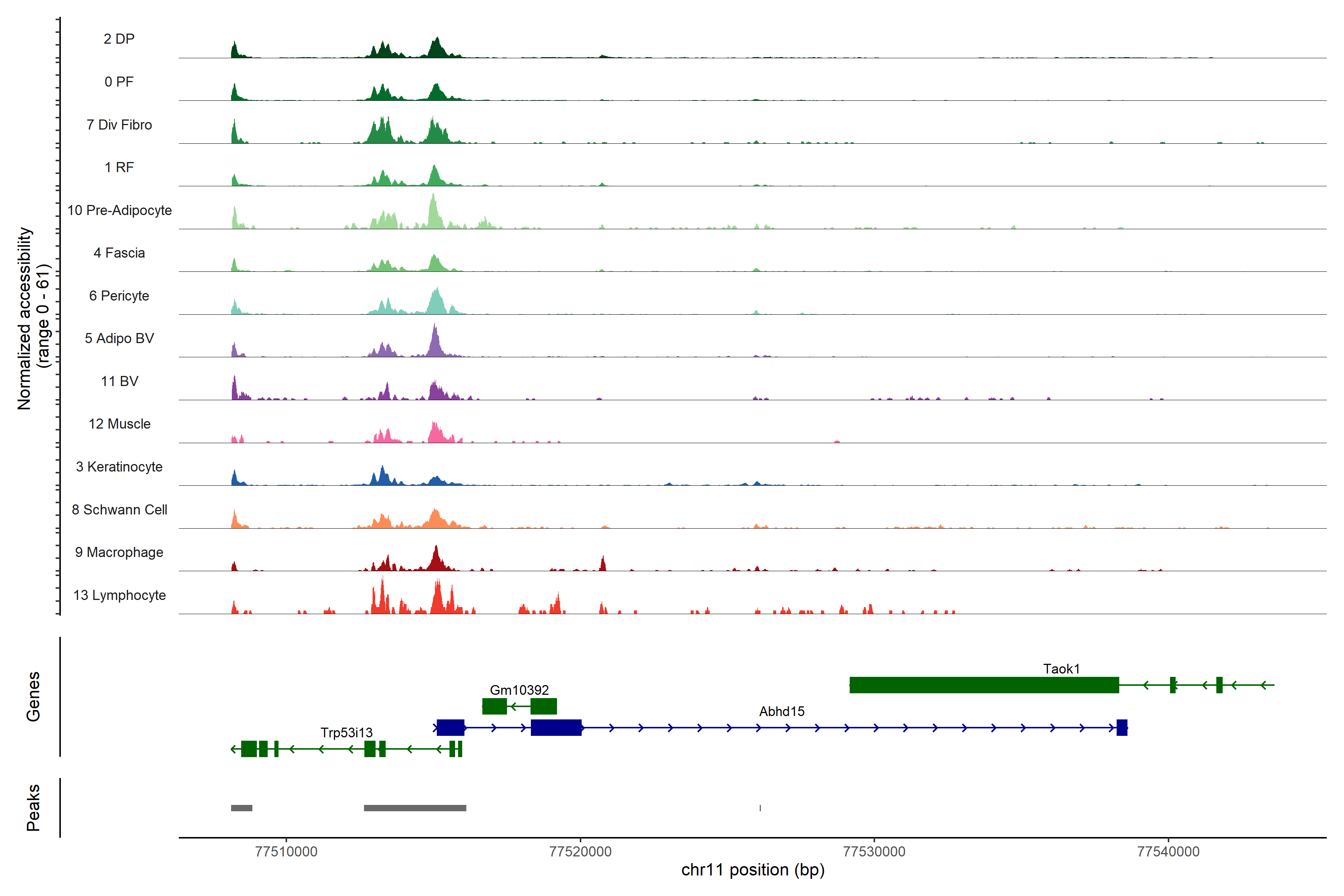Click the 10 Pre-Adipocyte track label
Image resolution: width=1344 pixels, height=896 pixels.
click(119, 210)
